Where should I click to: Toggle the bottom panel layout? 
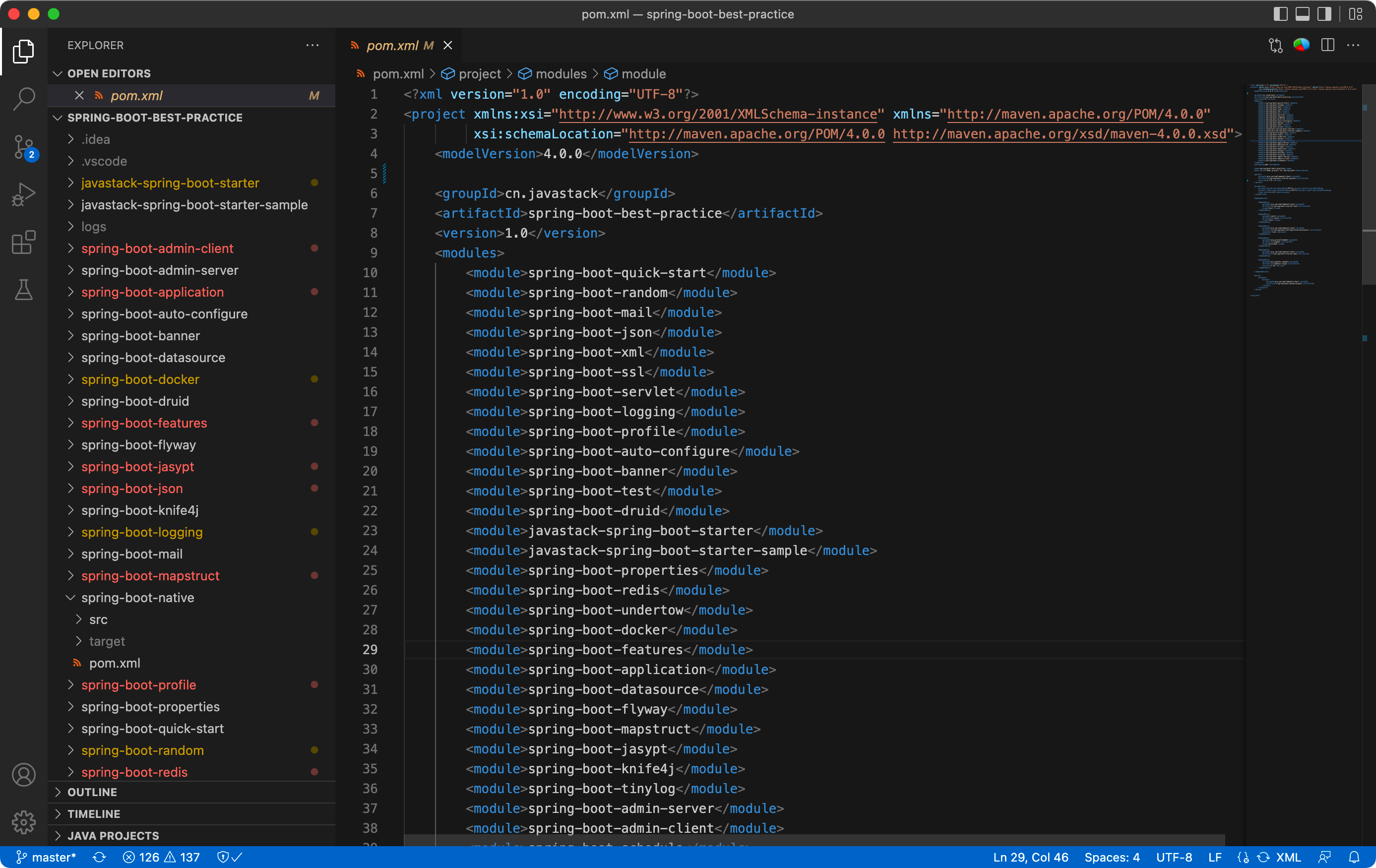(1302, 14)
